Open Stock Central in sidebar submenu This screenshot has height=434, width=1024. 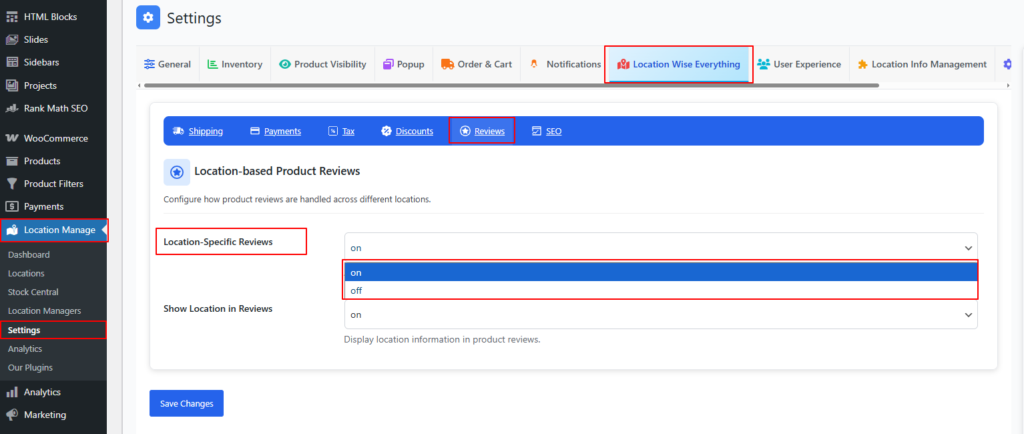tap(33, 292)
